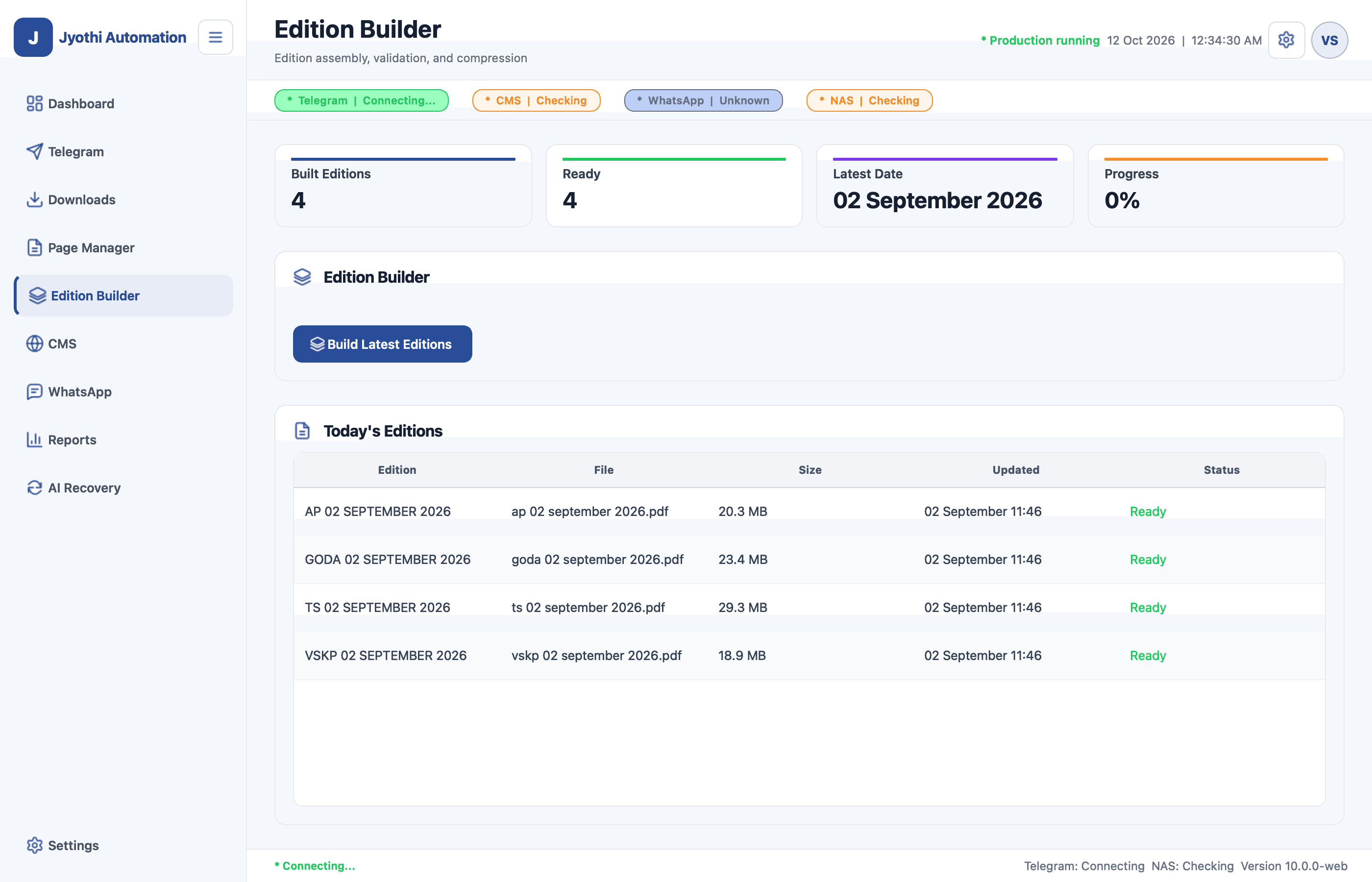Click the WhatsApp chat bubble icon
The width and height of the screenshot is (1372, 882).
(34, 392)
